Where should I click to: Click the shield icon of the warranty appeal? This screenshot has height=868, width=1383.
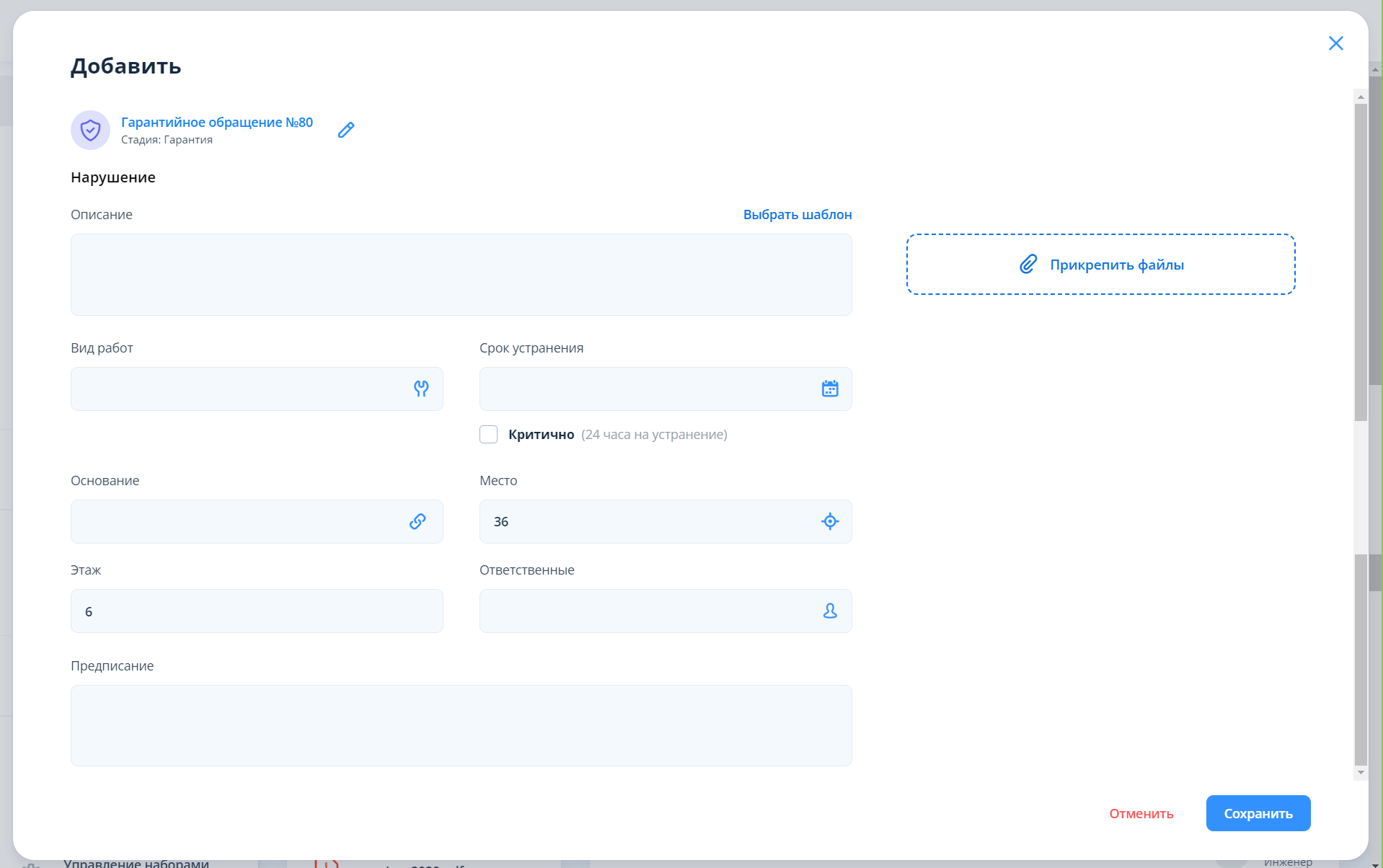pos(90,130)
